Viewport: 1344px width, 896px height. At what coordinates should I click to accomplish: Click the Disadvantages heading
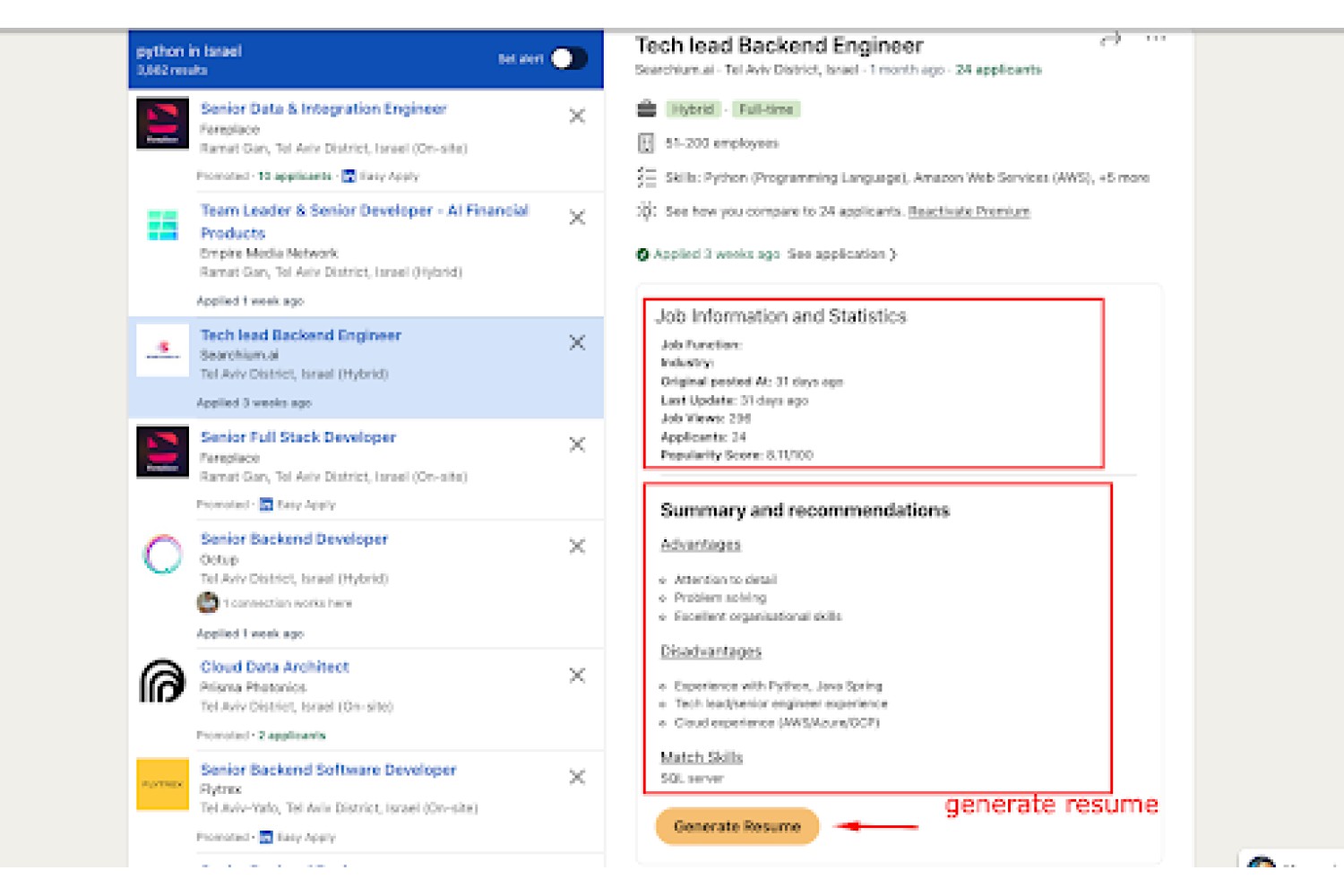coord(711,651)
